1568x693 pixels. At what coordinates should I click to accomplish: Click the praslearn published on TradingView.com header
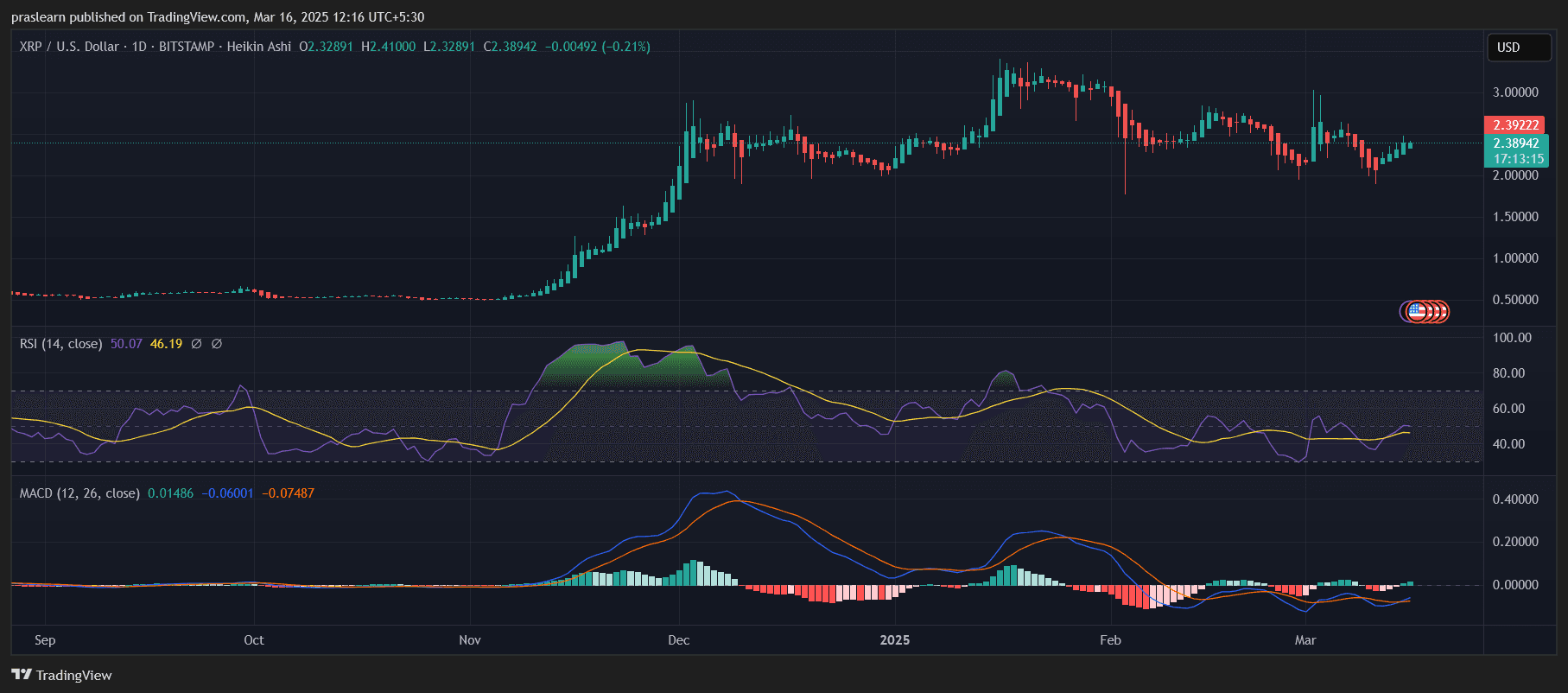(218, 17)
